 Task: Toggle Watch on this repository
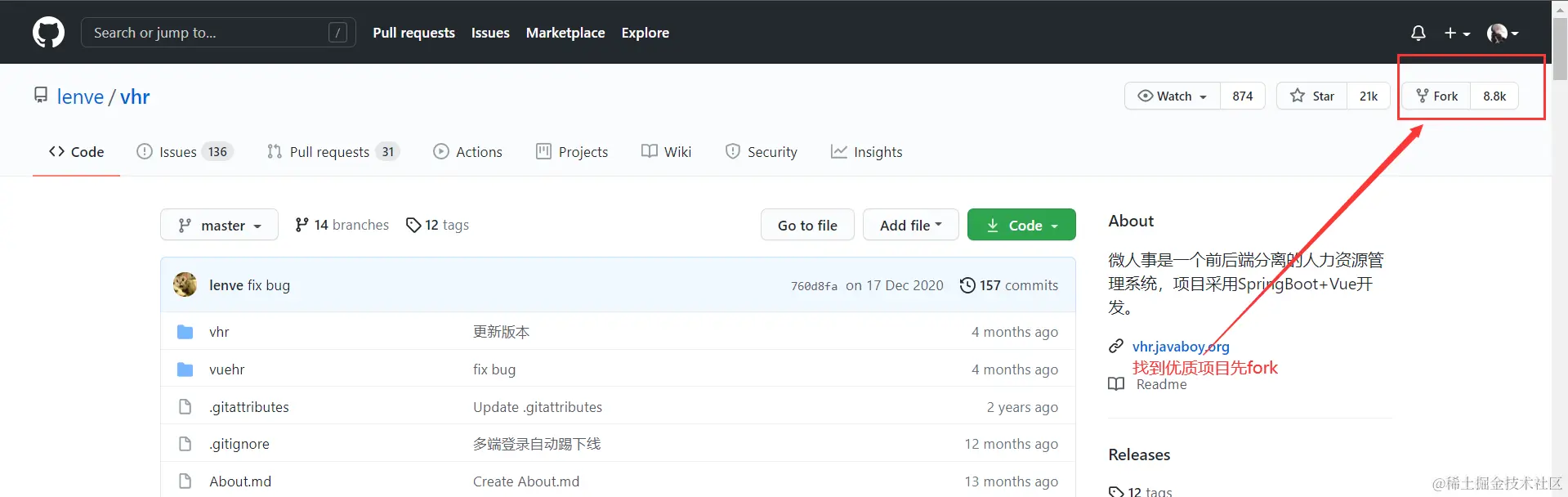(1173, 96)
